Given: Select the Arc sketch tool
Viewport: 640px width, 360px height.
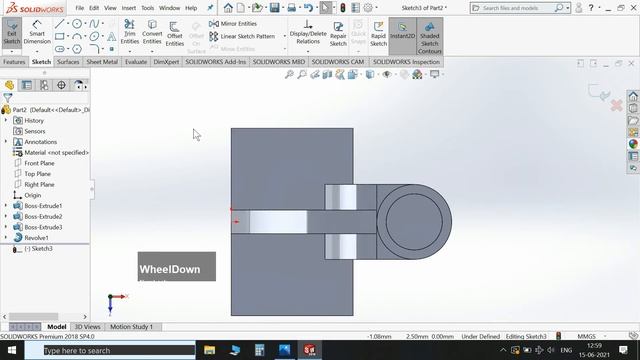Looking at the screenshot, I should pos(77,37).
